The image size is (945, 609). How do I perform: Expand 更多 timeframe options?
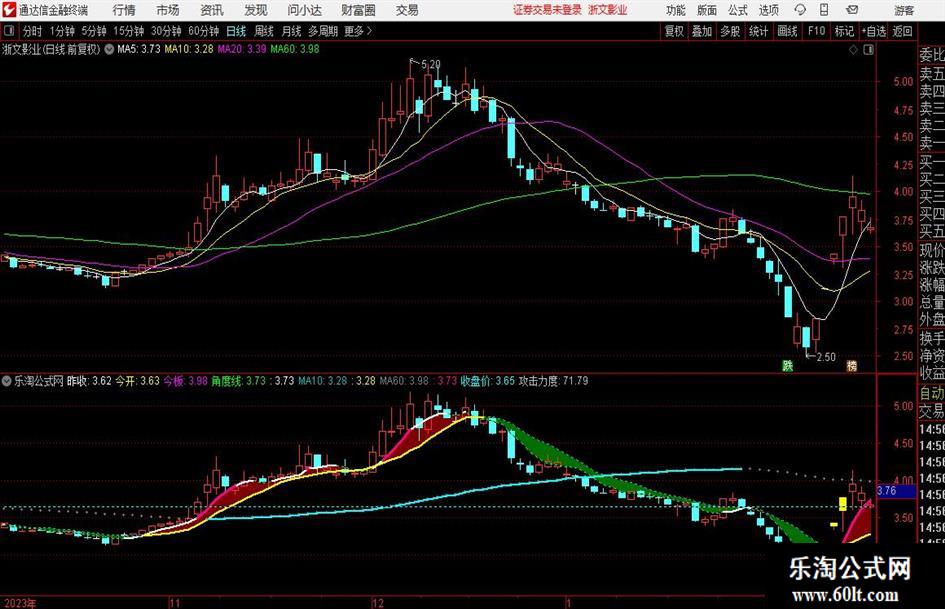[358, 31]
